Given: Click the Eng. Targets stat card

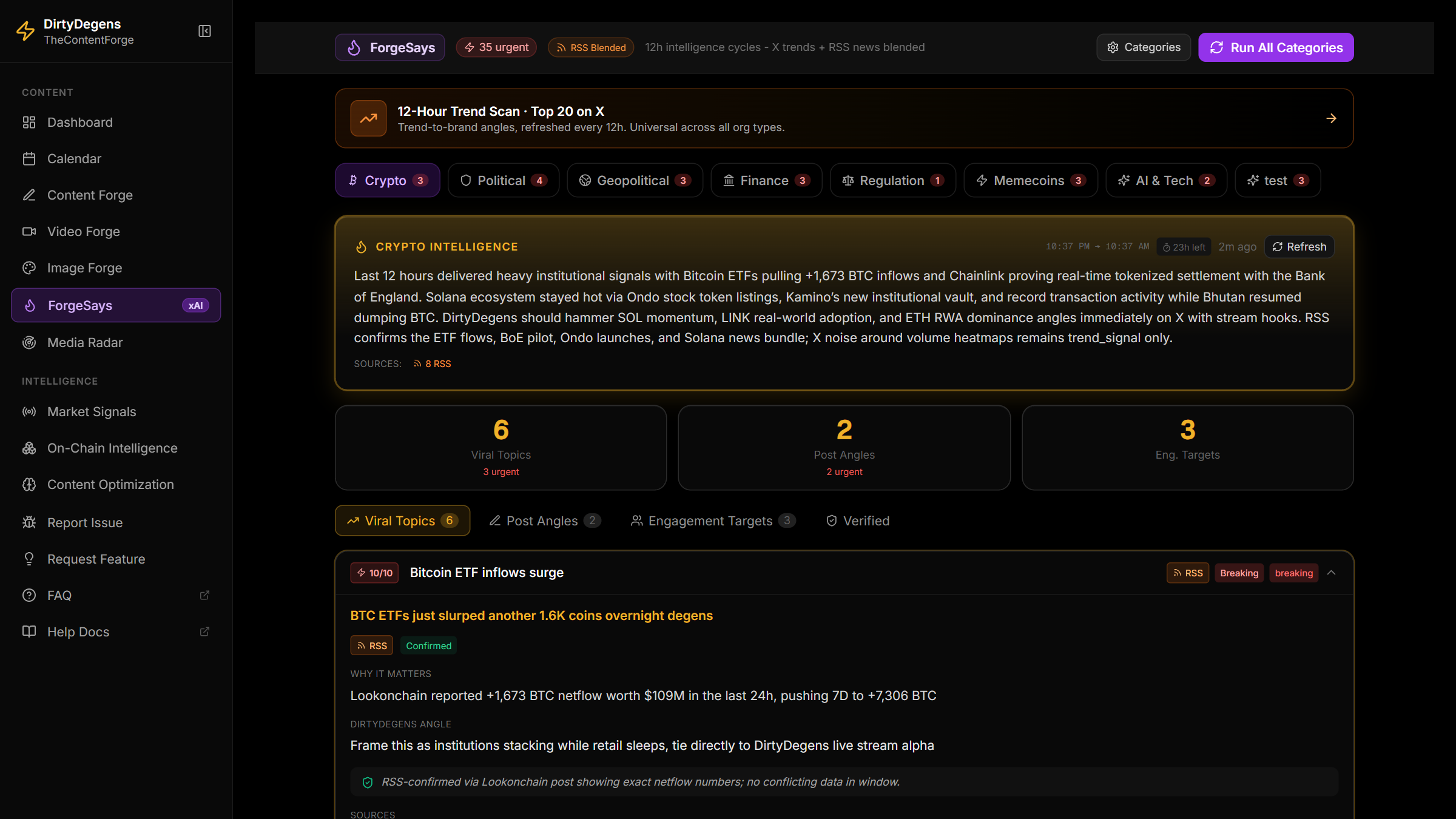Looking at the screenshot, I should click(1187, 448).
